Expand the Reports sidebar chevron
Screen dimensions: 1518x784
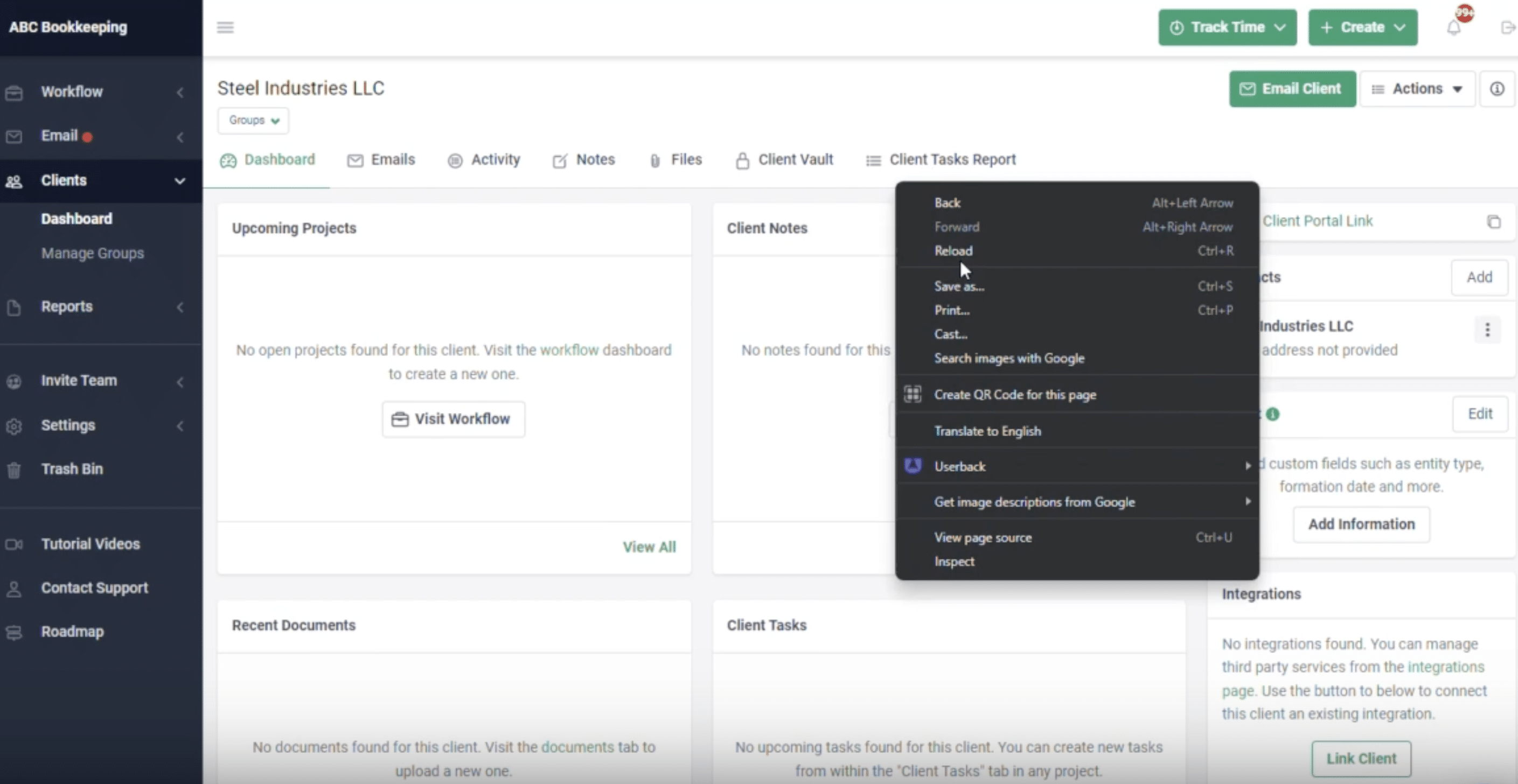point(180,307)
